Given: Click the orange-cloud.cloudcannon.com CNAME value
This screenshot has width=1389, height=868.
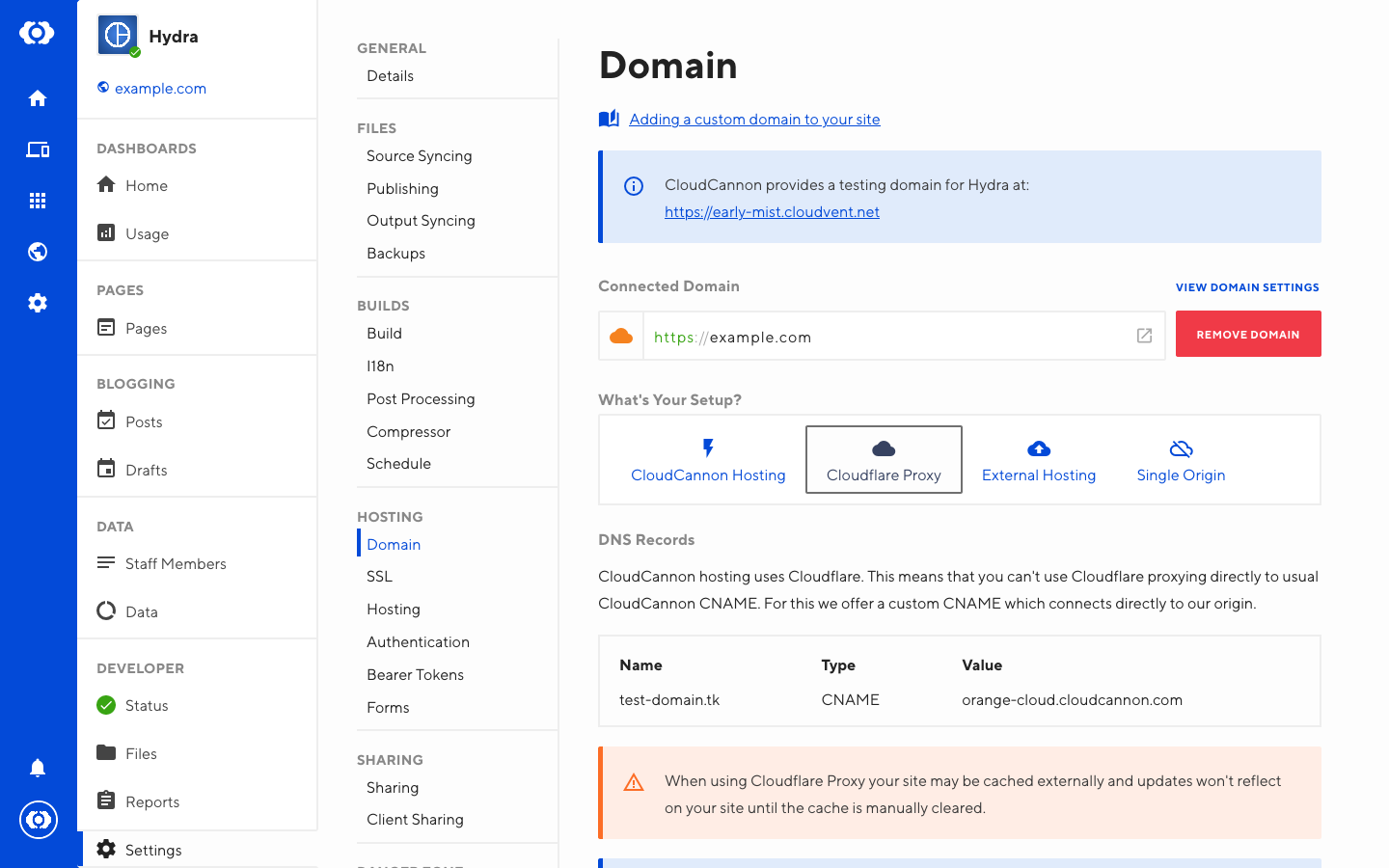Looking at the screenshot, I should (1072, 700).
